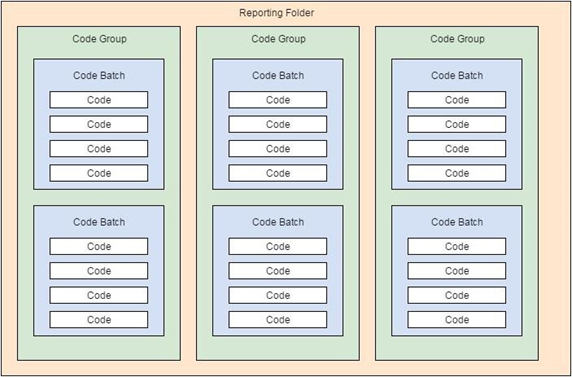Click lower Code Batch title in left group
Image resolution: width=572 pixels, height=377 pixels.
[99, 222]
